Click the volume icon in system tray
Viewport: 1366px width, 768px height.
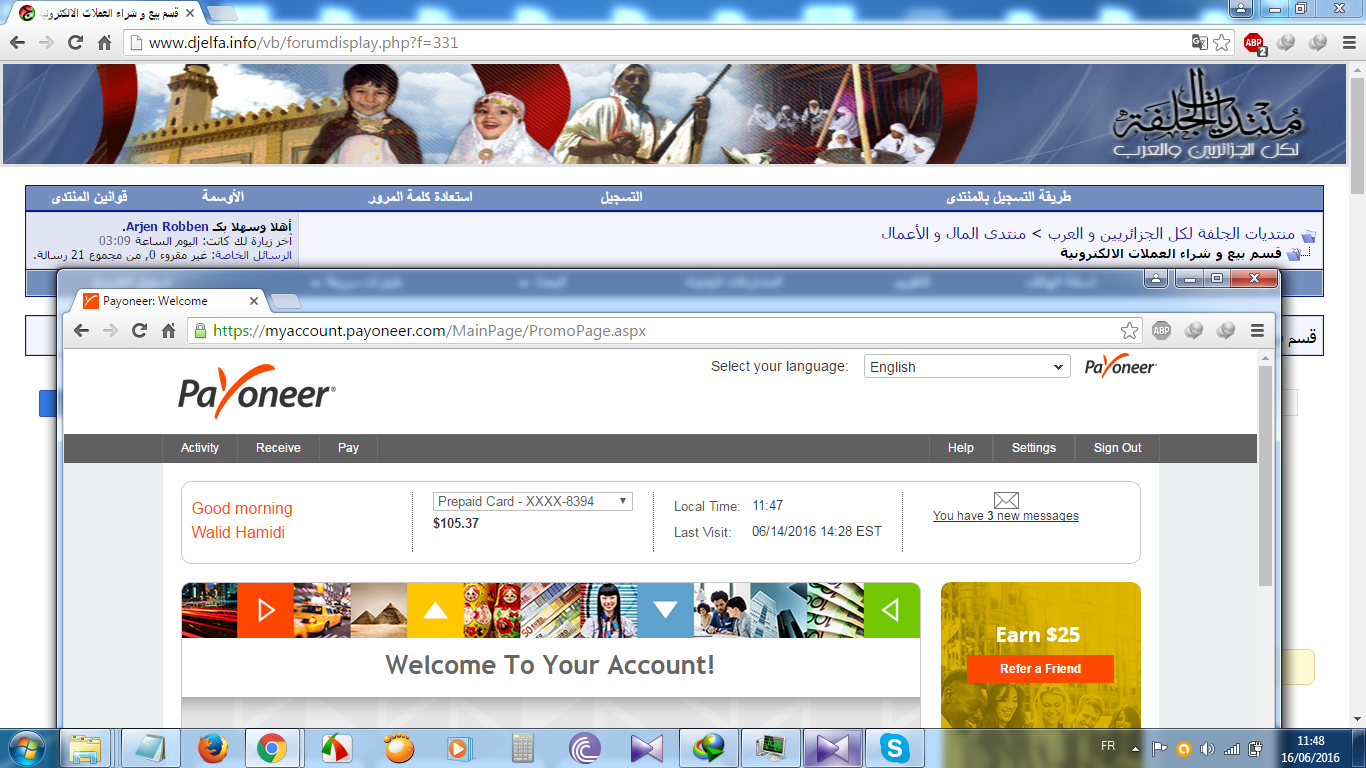coord(1208,748)
